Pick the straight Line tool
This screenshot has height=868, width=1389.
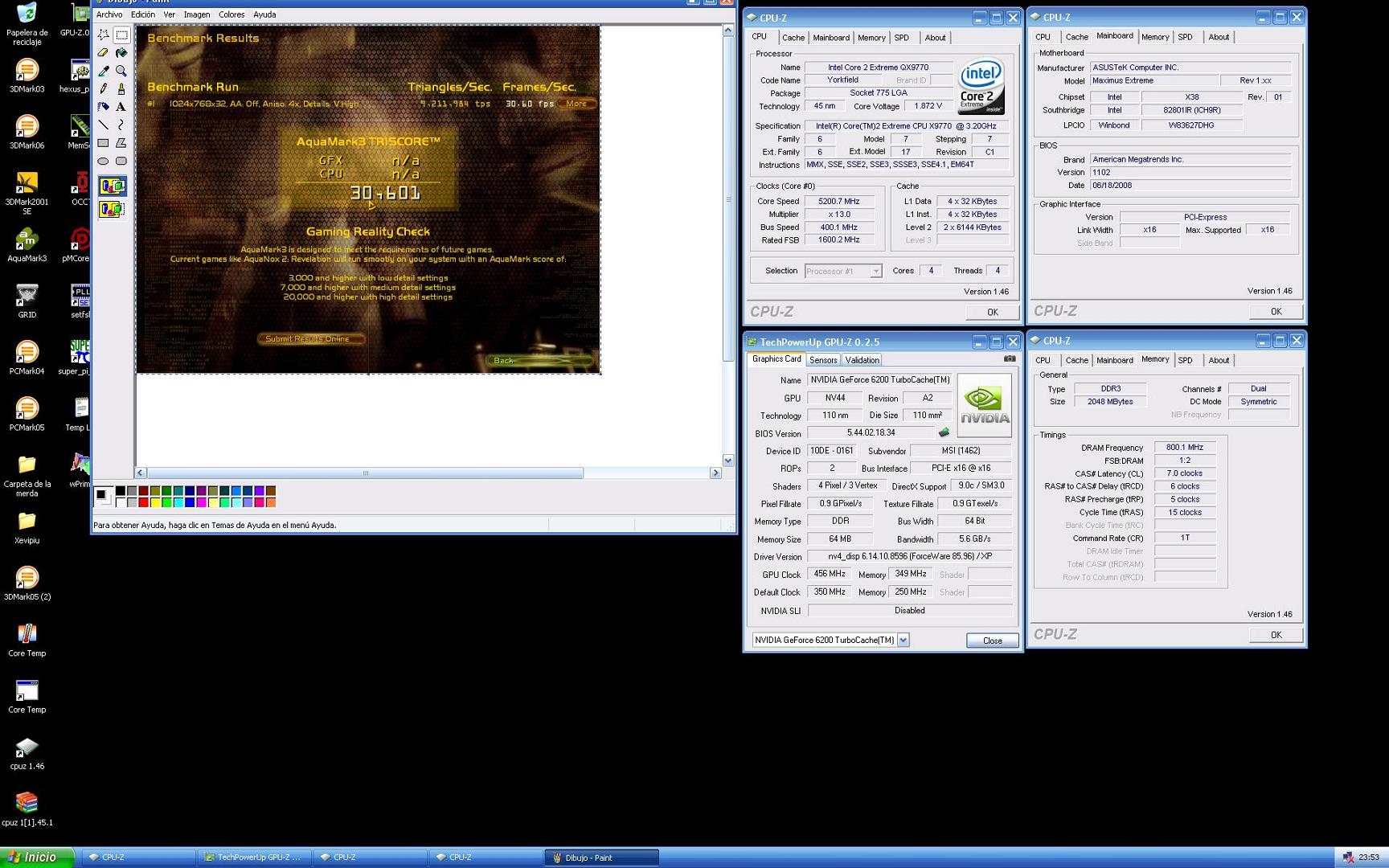click(104, 125)
